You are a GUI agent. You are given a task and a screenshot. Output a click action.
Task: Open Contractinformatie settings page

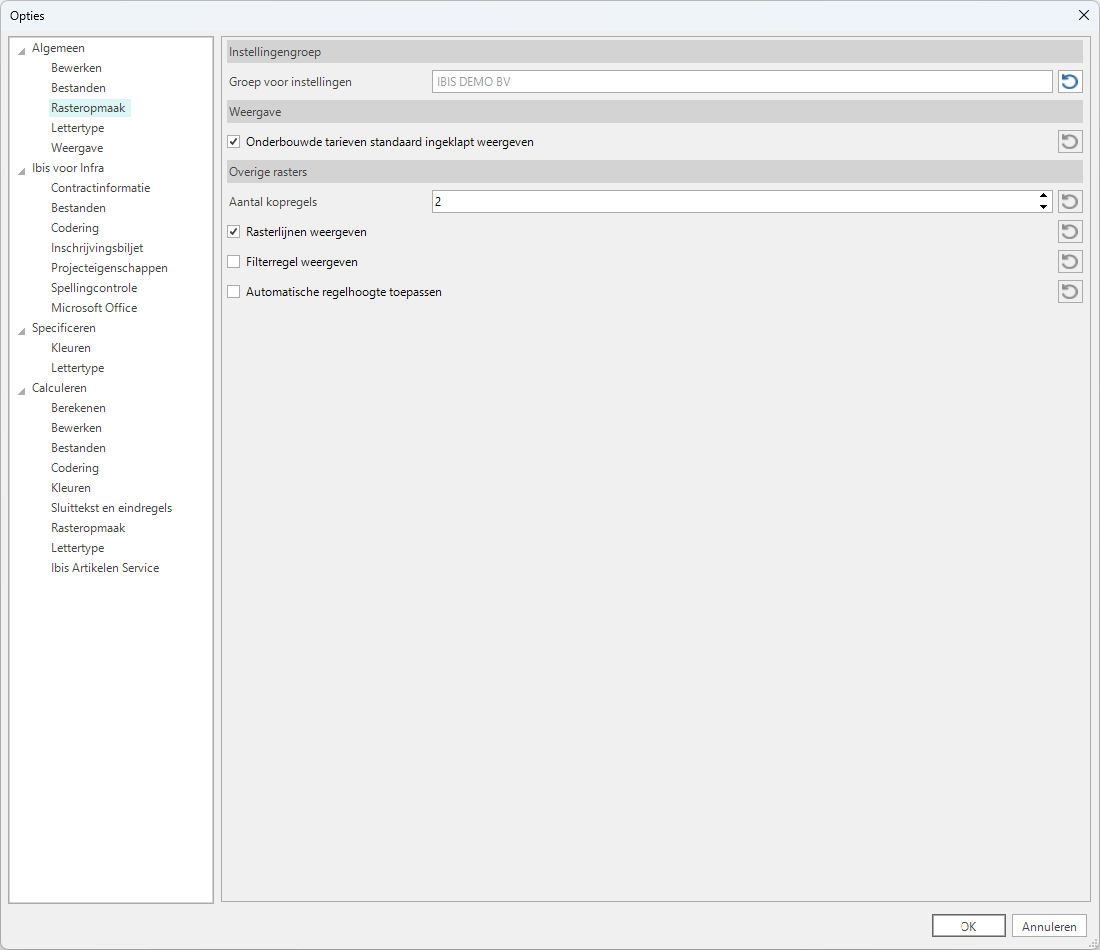100,188
